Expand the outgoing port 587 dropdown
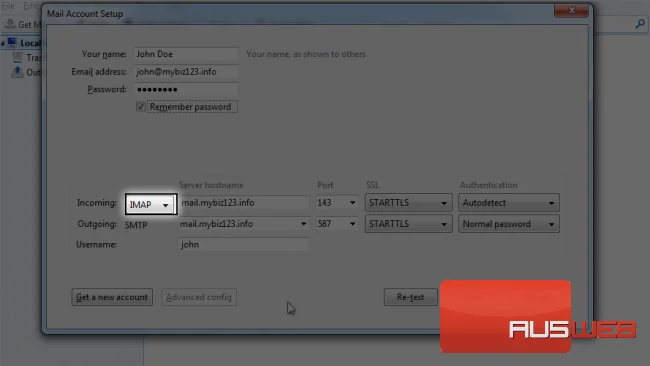 coord(352,224)
